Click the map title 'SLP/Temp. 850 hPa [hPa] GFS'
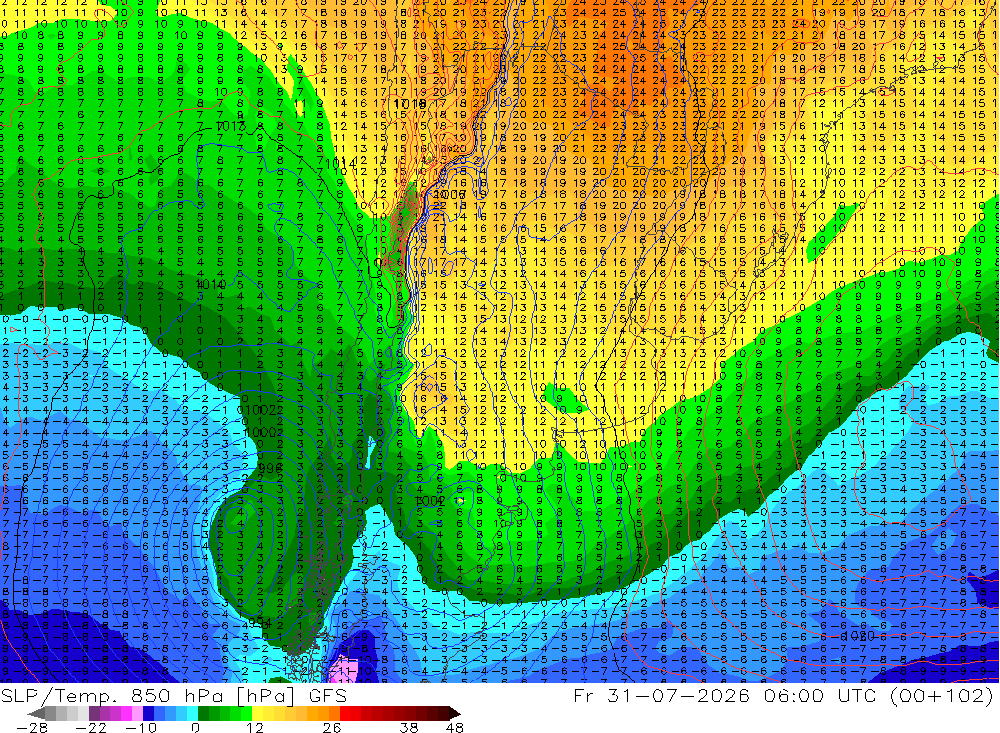The width and height of the screenshot is (1000, 733). pos(174,695)
